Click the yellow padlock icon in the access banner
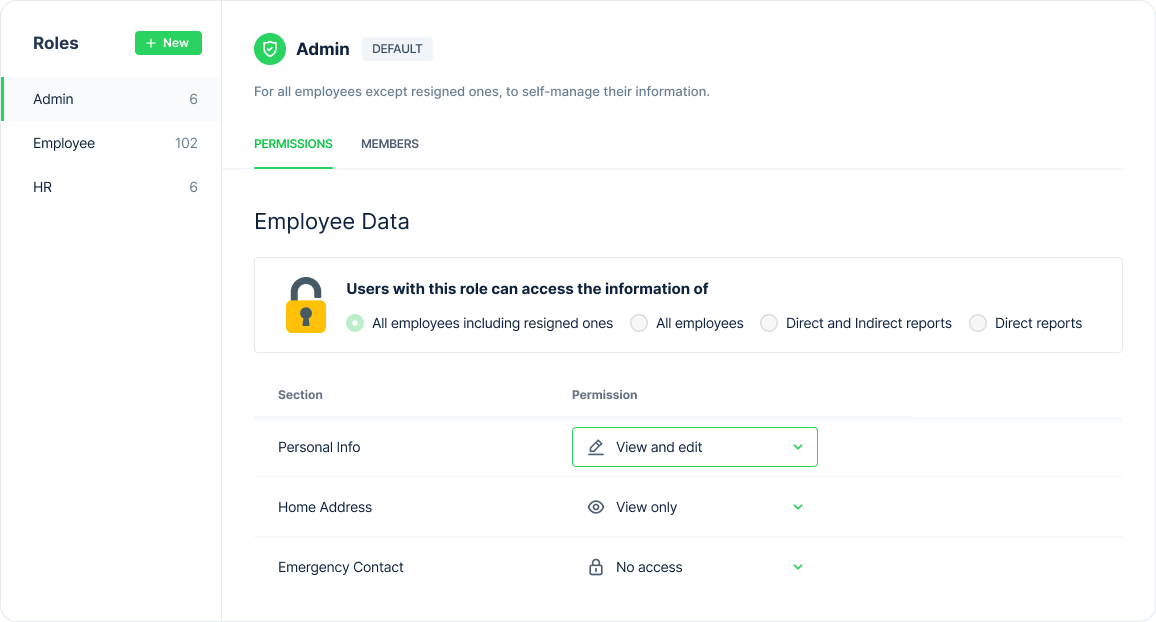Viewport: 1156px width, 622px height. 305,305
